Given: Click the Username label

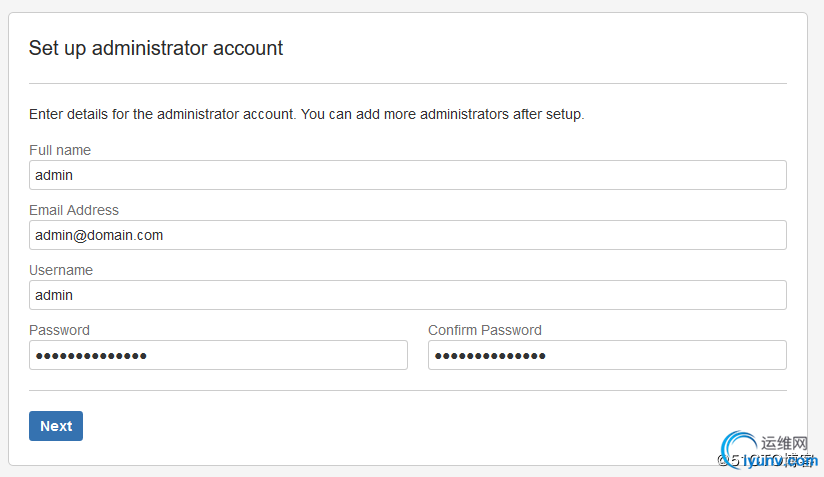Looking at the screenshot, I should tap(61, 270).
